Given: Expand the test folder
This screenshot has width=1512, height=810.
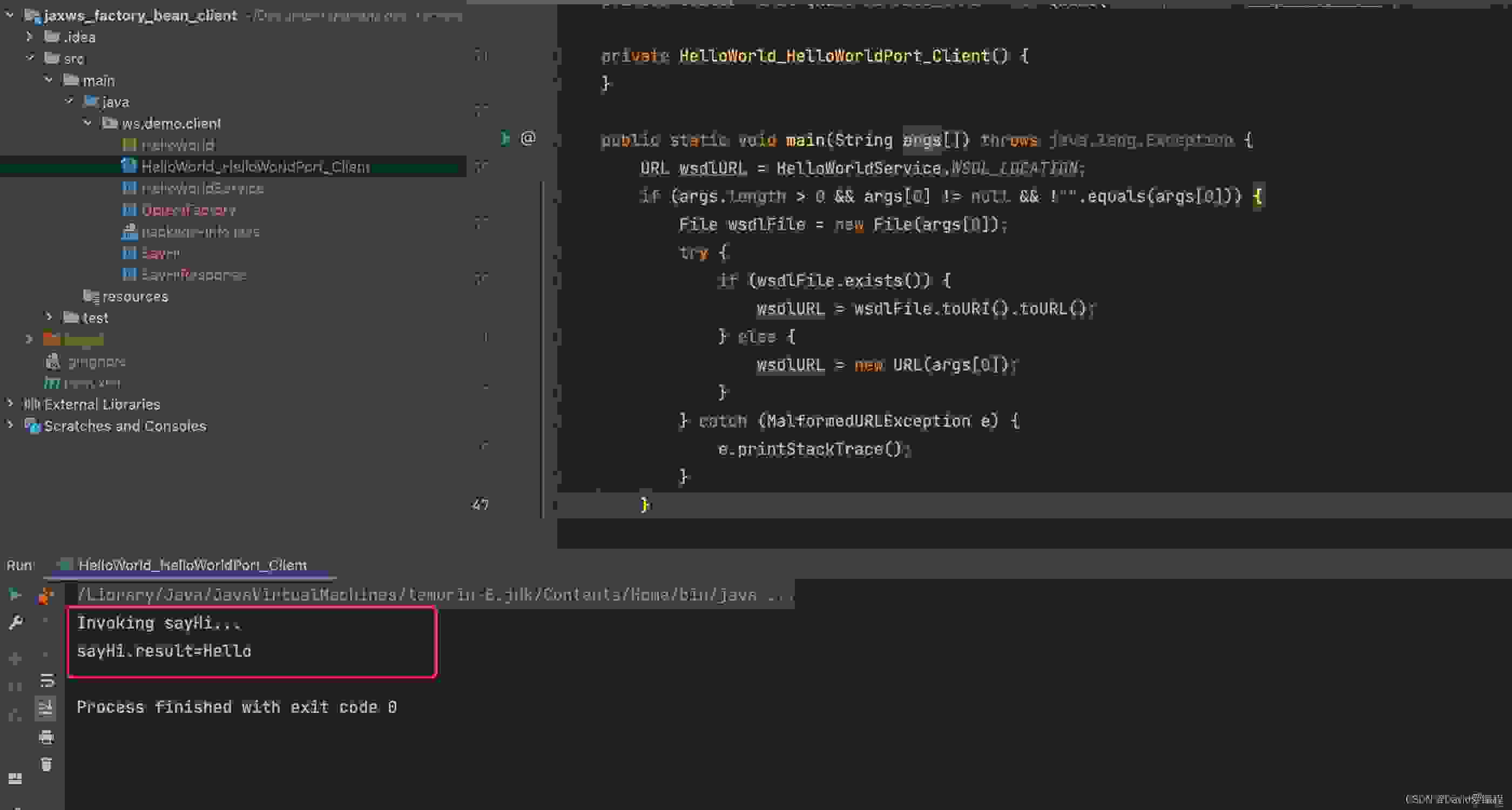Looking at the screenshot, I should [x=49, y=317].
